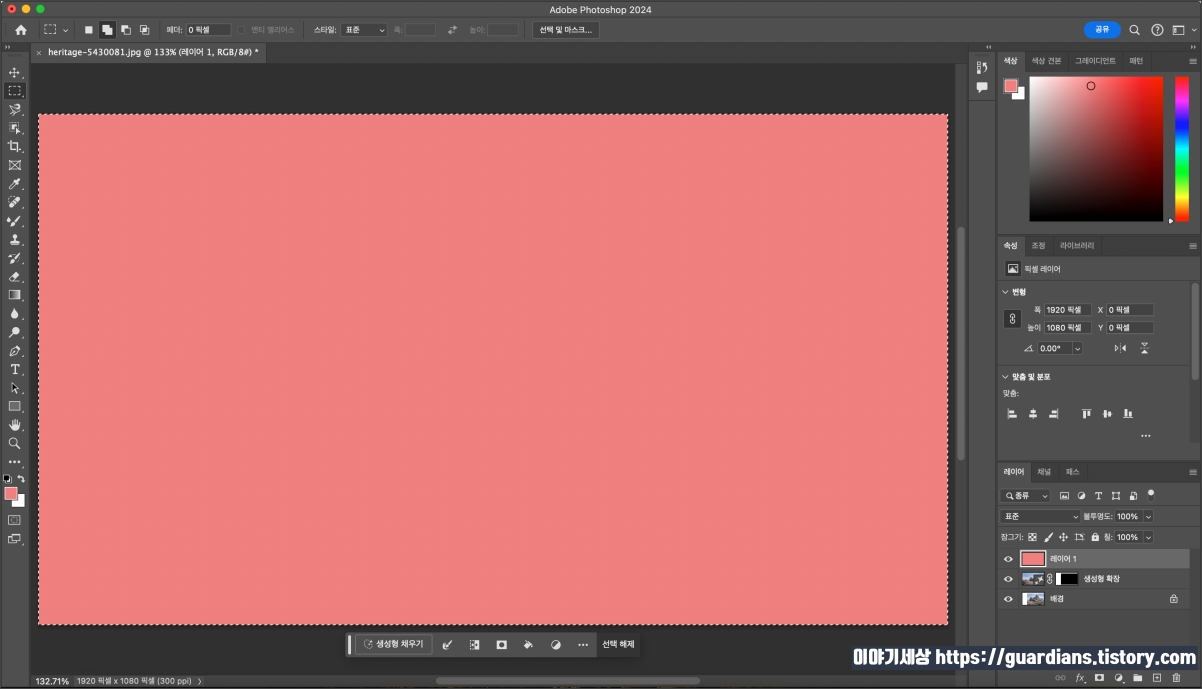
Task: Enable lock position for layer
Action: coord(1063,537)
